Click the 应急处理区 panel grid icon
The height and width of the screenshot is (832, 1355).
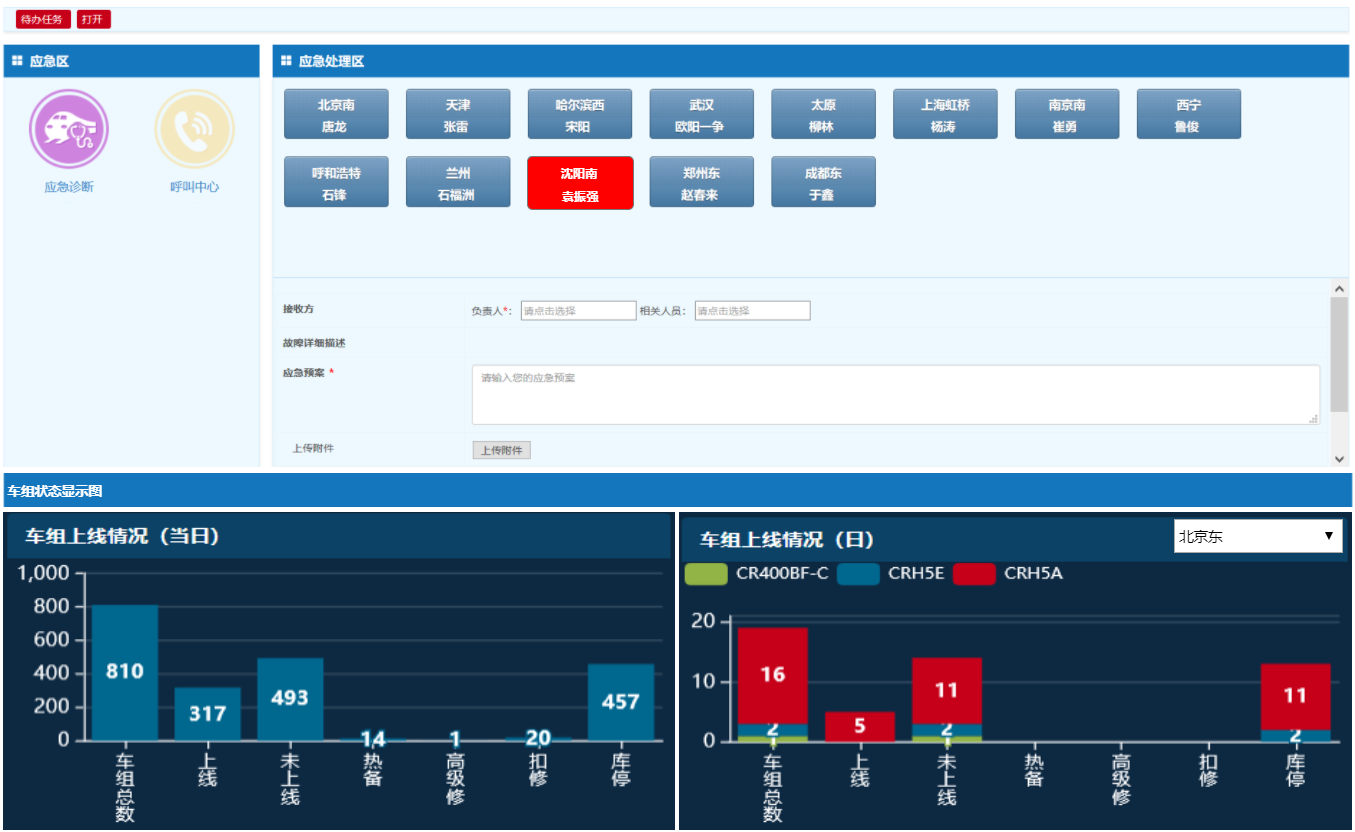[286, 61]
